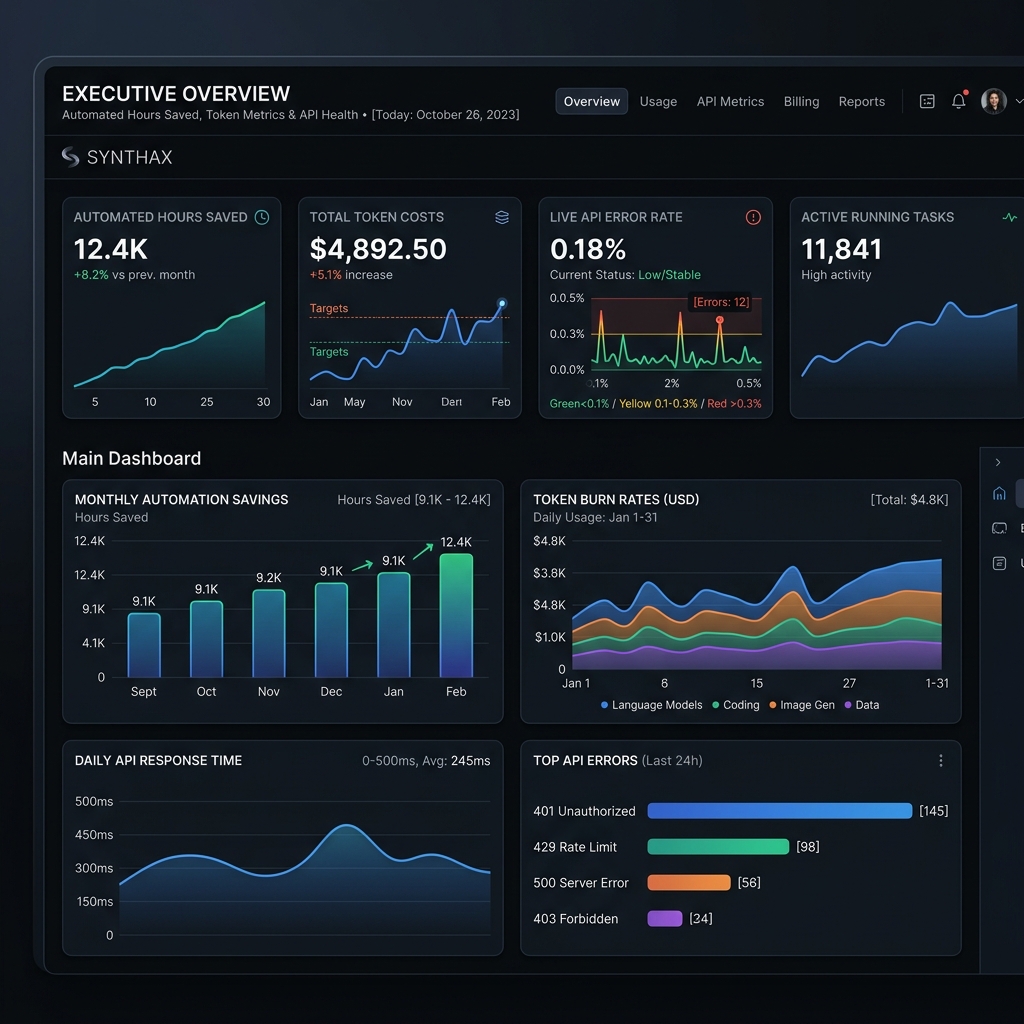Click the Language Models legend item
Image resolution: width=1024 pixels, height=1024 pixels.
tap(651, 705)
